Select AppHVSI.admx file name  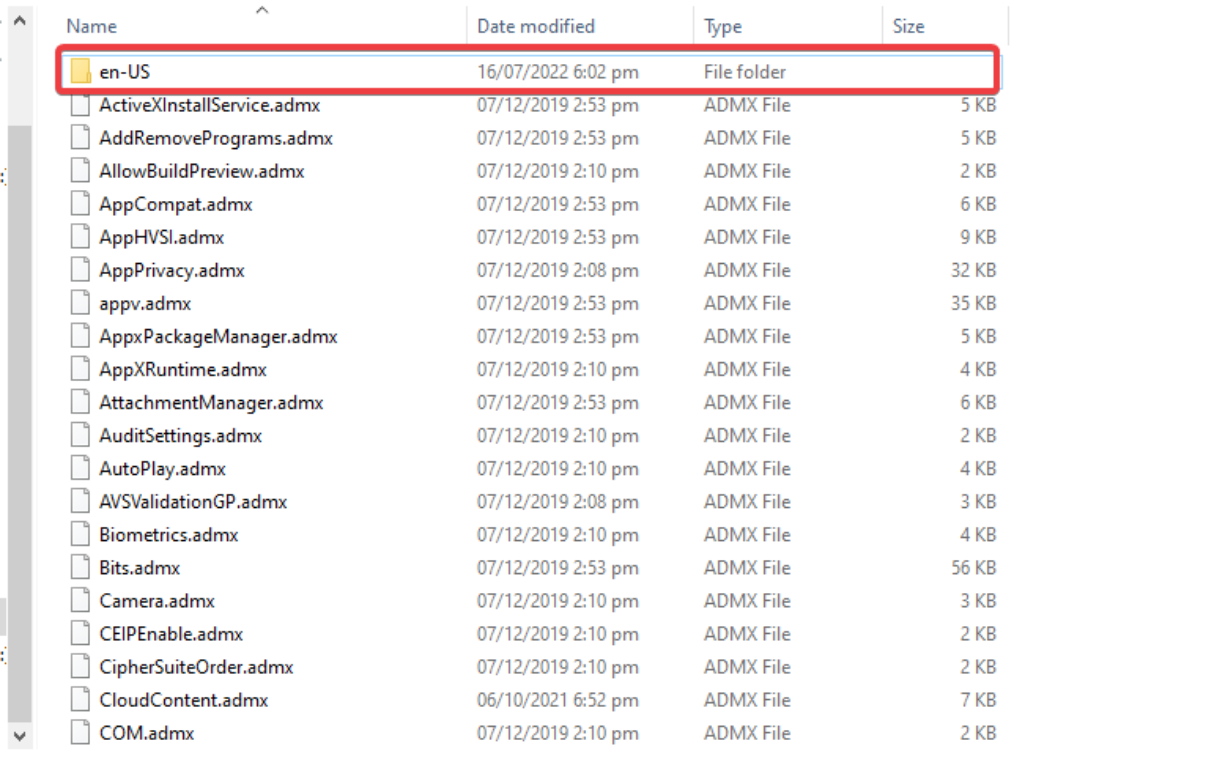(x=161, y=237)
